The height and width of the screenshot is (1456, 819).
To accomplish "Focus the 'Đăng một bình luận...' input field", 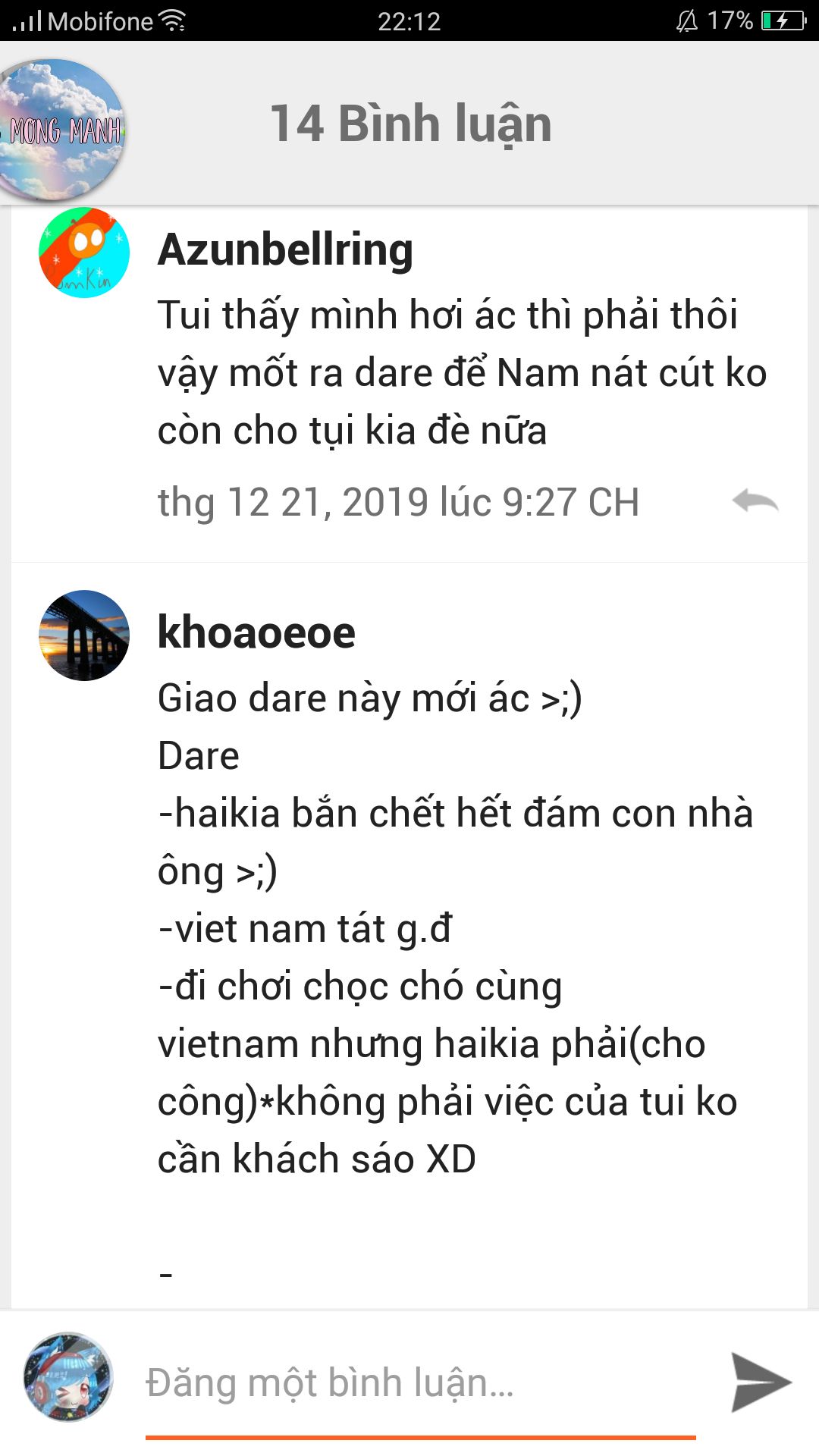I will coord(421,1382).
